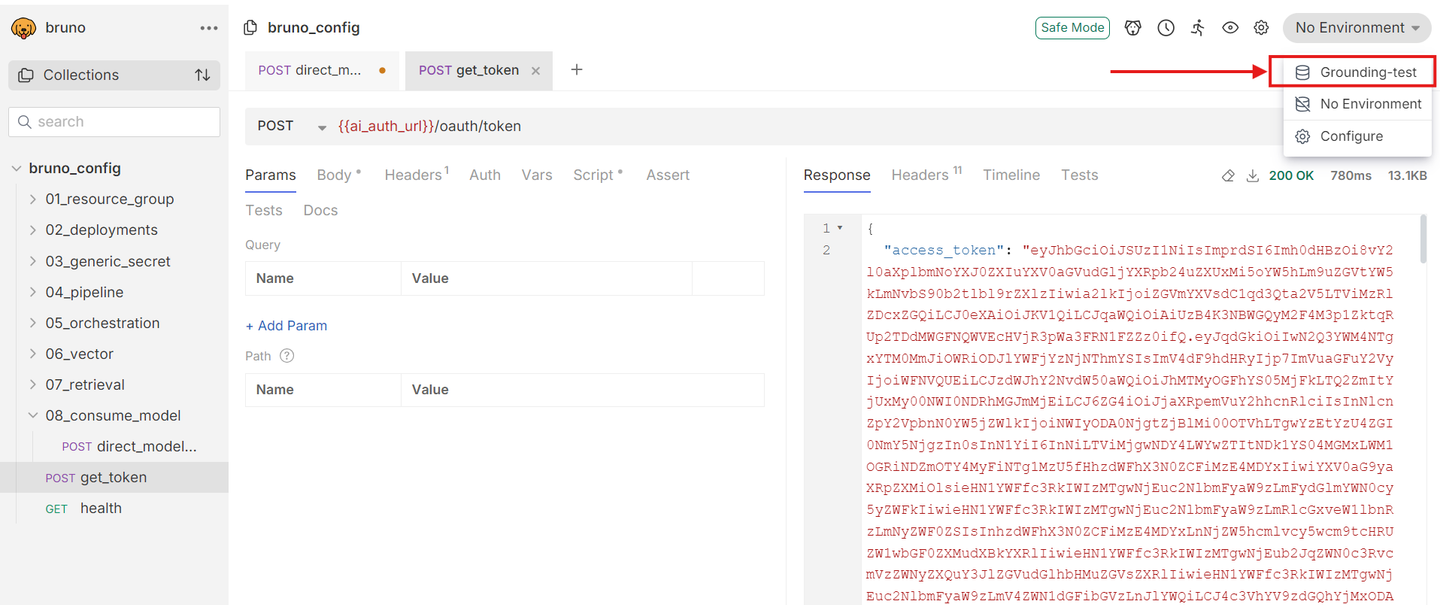The height and width of the screenshot is (605, 1440).
Task: Expand the 05_orchestration folder
Action: click(x=33, y=323)
